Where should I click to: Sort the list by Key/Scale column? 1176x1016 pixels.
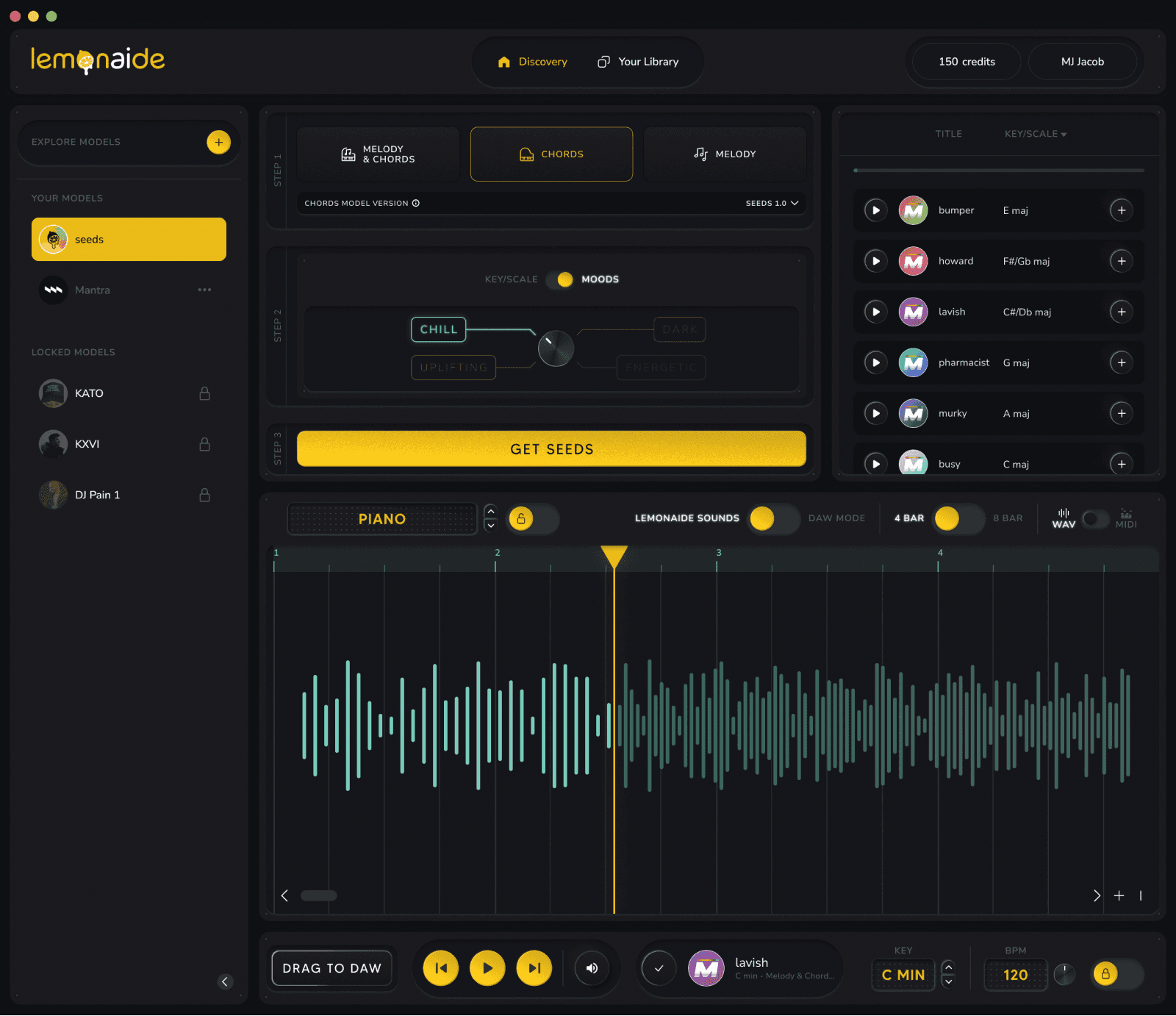coord(1035,134)
